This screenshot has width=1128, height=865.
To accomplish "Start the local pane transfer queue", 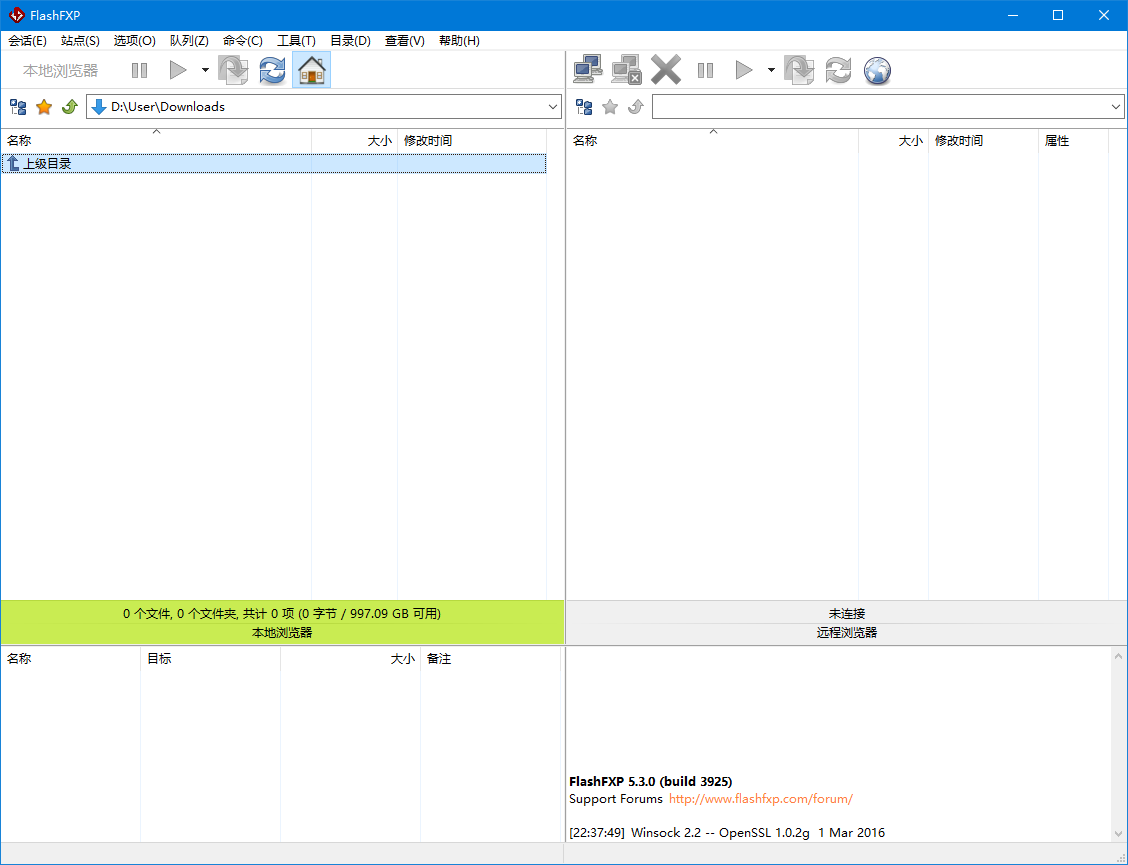I will [178, 71].
